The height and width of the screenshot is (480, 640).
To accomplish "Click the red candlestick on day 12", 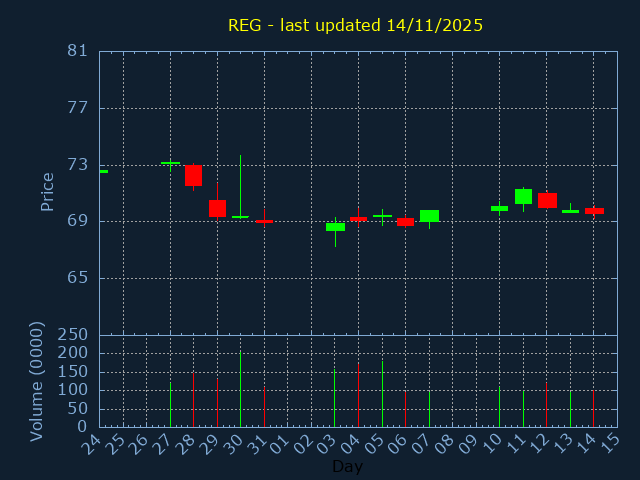I will (x=547, y=200).
